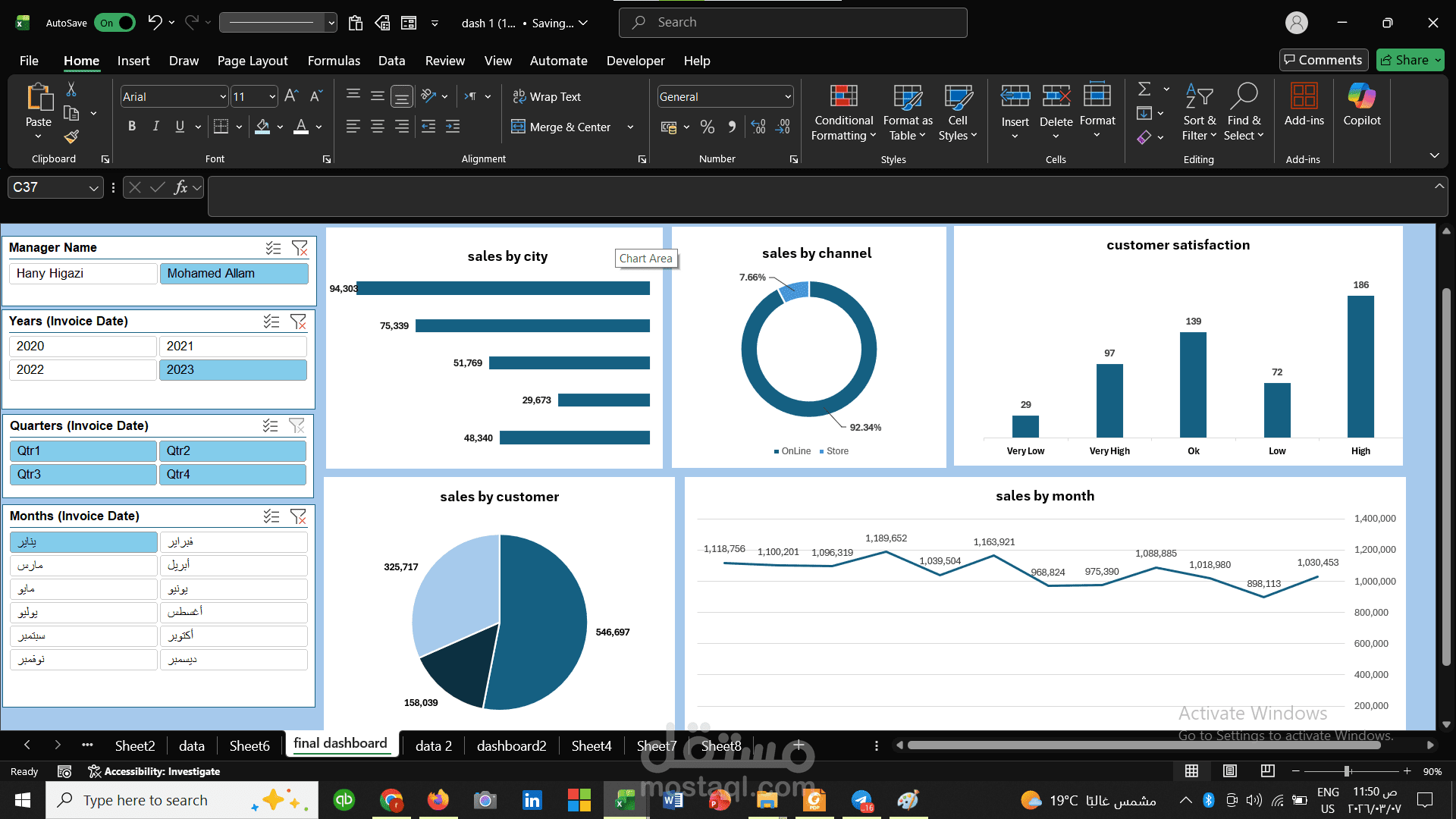This screenshot has height=819, width=1456.
Task: Open Find & Select menu
Action: [x=1244, y=112]
